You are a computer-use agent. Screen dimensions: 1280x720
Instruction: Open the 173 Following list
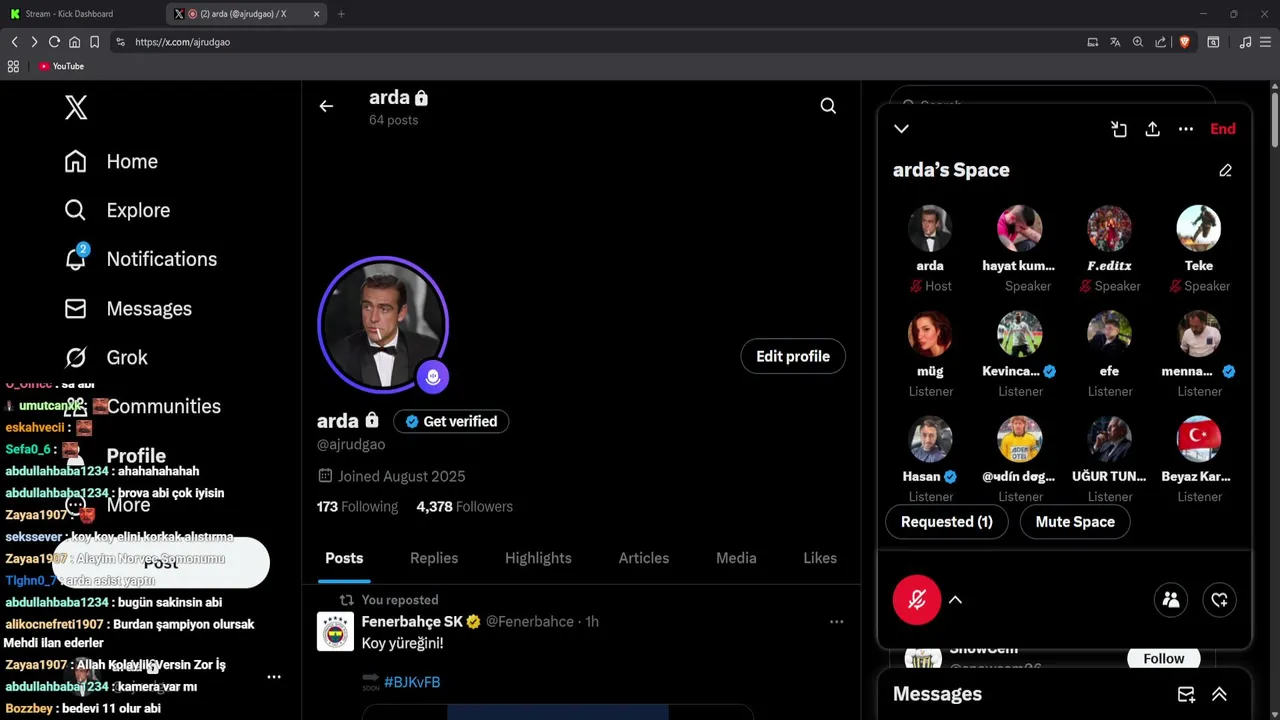357,506
